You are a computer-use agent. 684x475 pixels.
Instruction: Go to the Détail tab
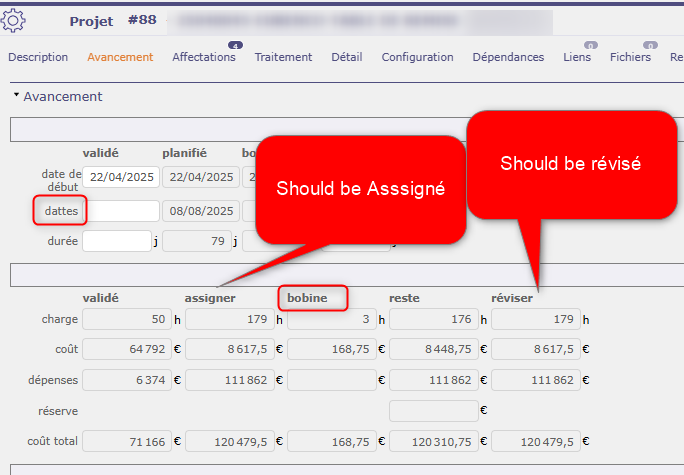(x=347, y=58)
